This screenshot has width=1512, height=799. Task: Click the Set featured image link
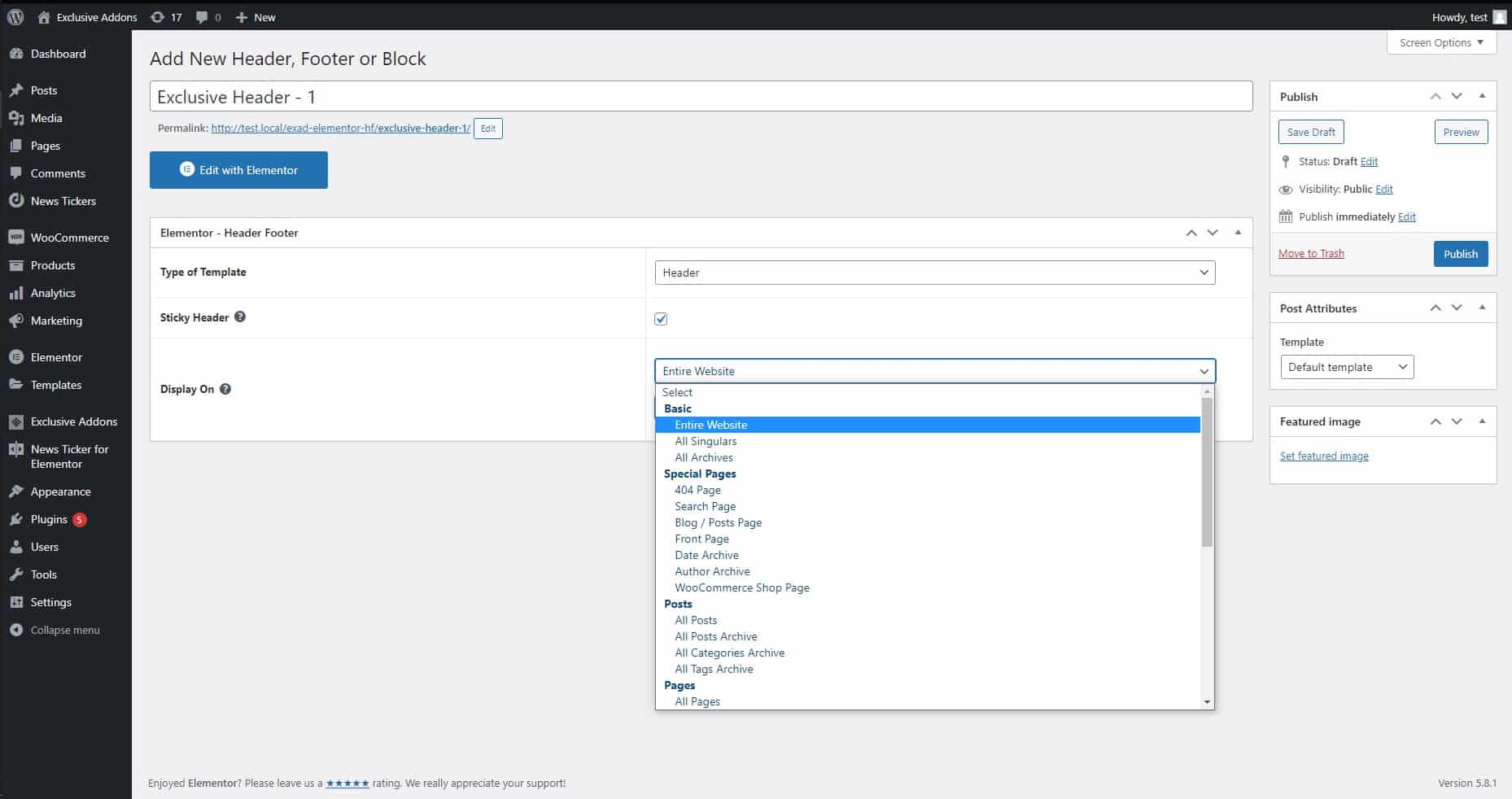tap(1324, 456)
